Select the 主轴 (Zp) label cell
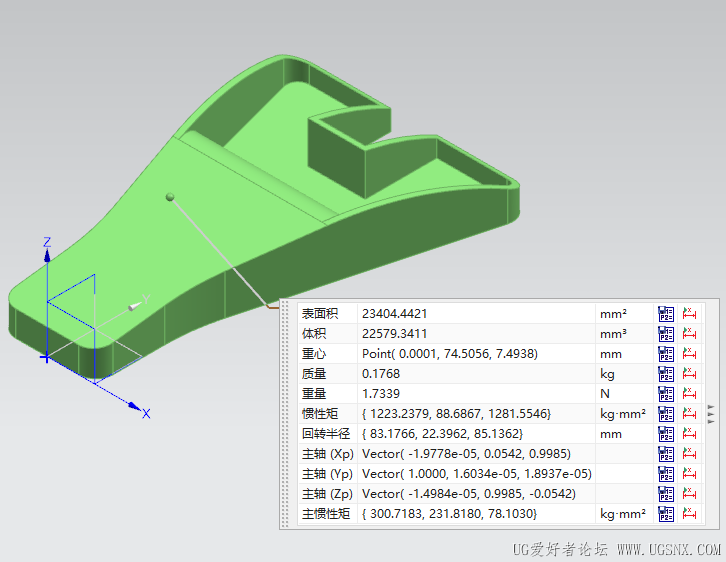This screenshot has height=562, width=726. (x=328, y=493)
